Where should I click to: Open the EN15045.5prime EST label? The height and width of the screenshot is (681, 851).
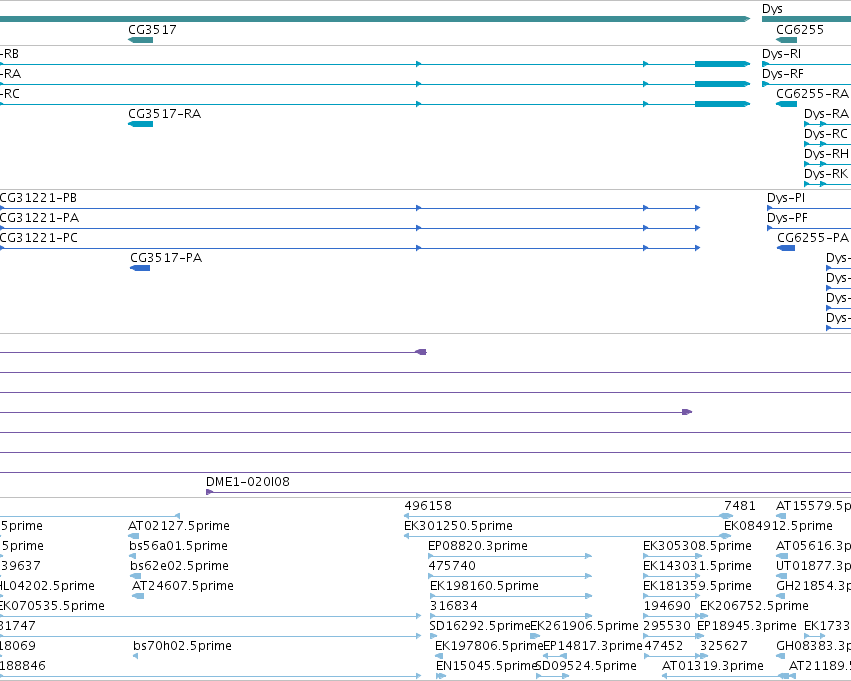coord(487,666)
